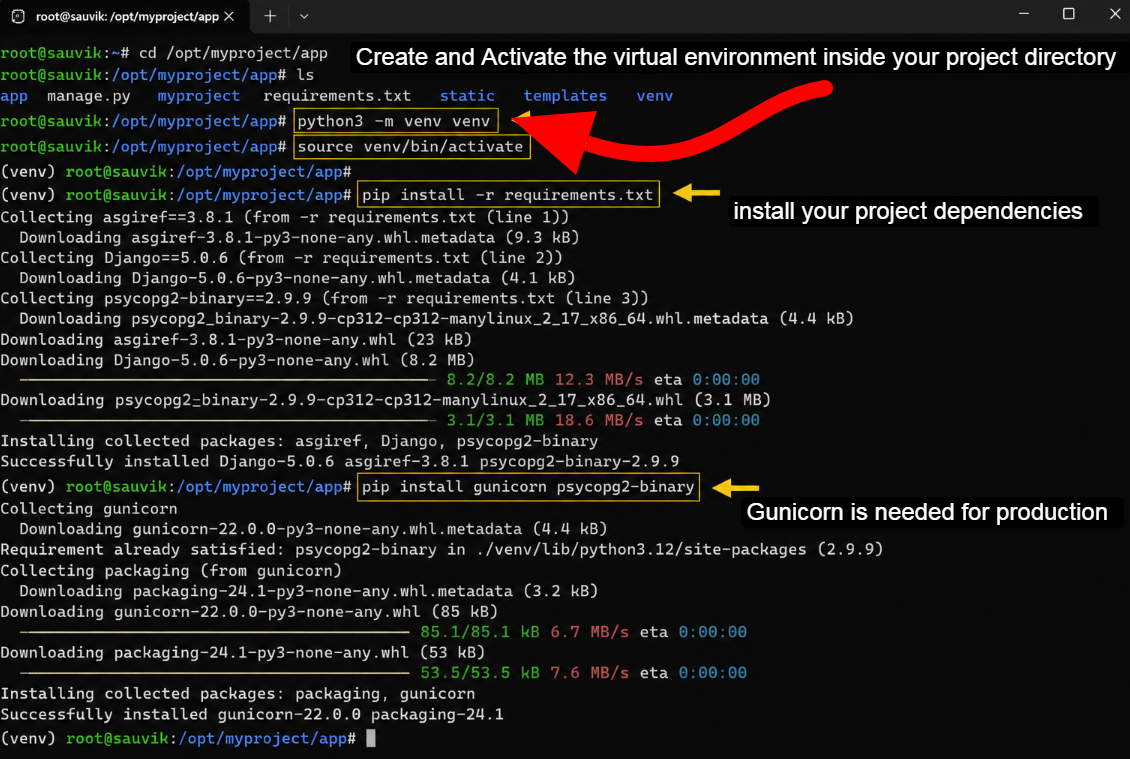Click the "Collecting gunicorn" line

[x=89, y=509]
